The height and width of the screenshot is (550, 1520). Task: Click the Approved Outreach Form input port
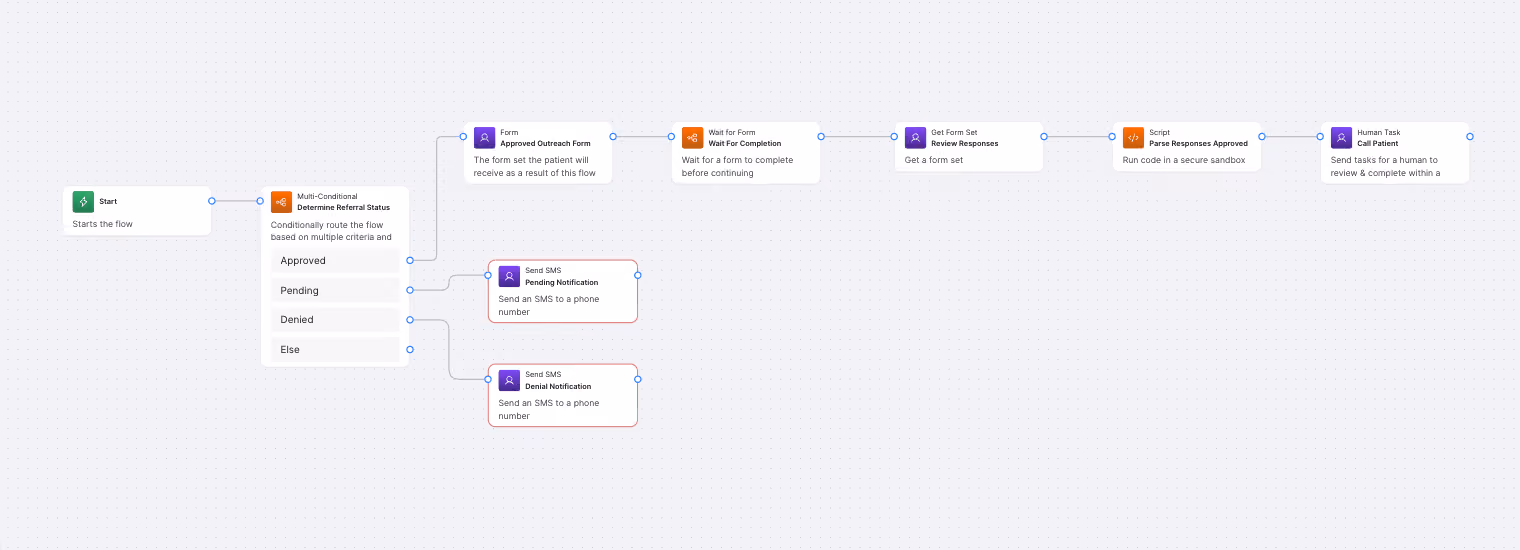click(x=464, y=136)
